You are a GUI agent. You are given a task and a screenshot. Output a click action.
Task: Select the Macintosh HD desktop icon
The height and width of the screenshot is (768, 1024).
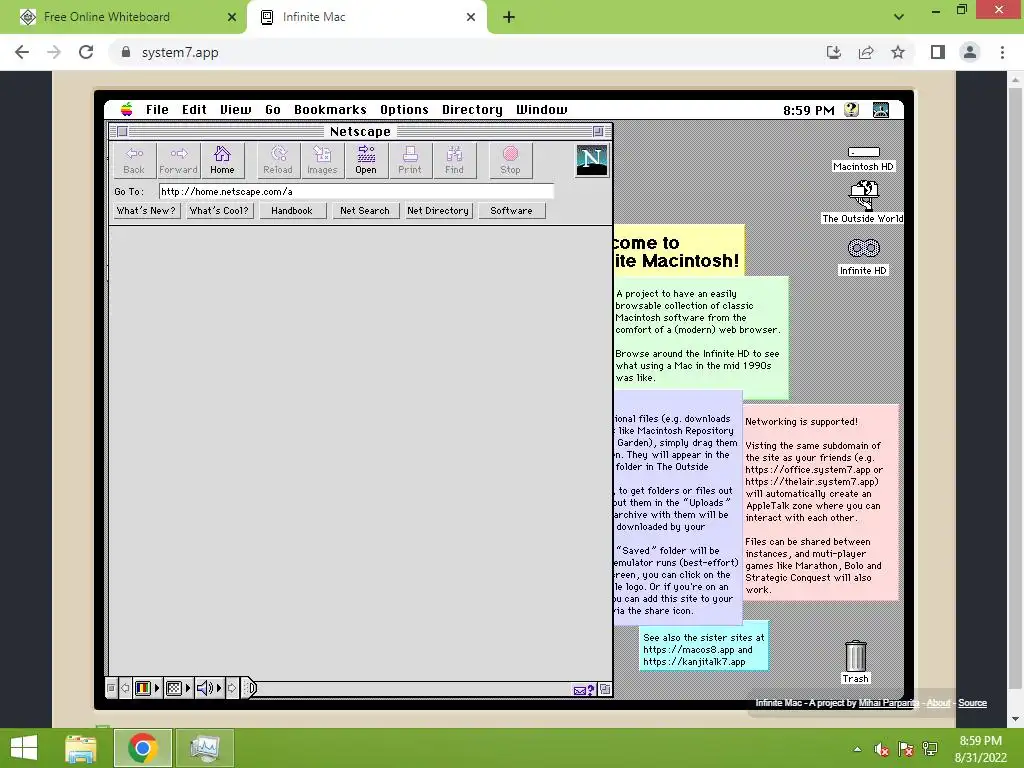click(863, 159)
